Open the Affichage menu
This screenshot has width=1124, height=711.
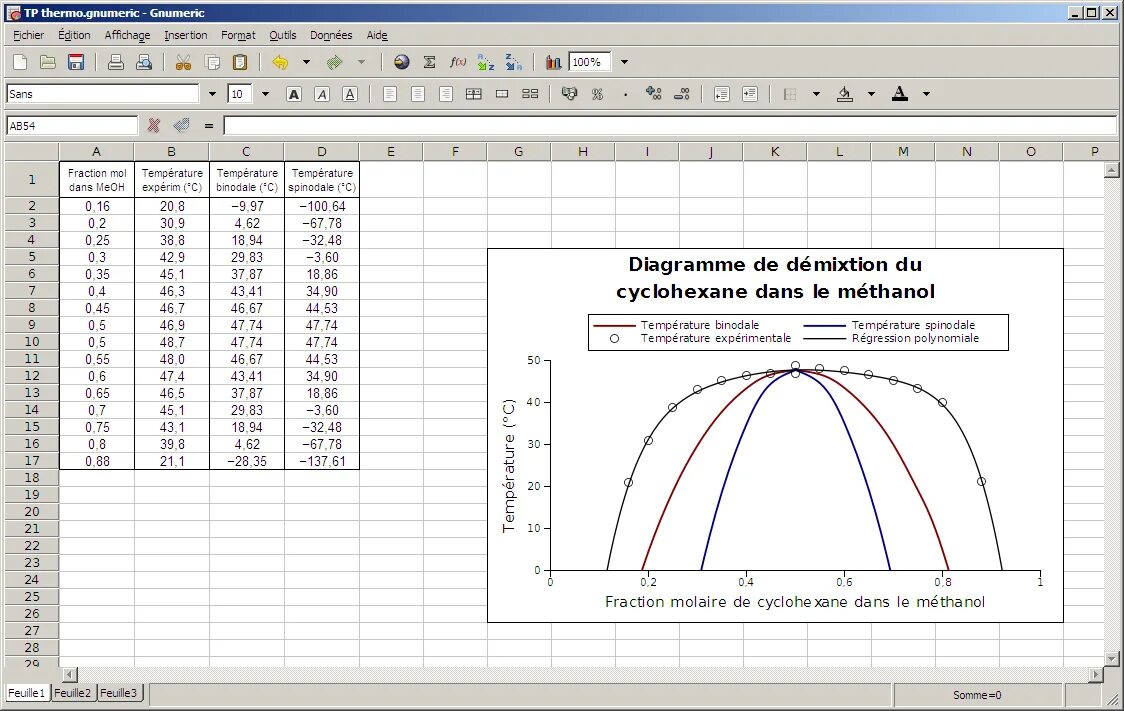128,35
